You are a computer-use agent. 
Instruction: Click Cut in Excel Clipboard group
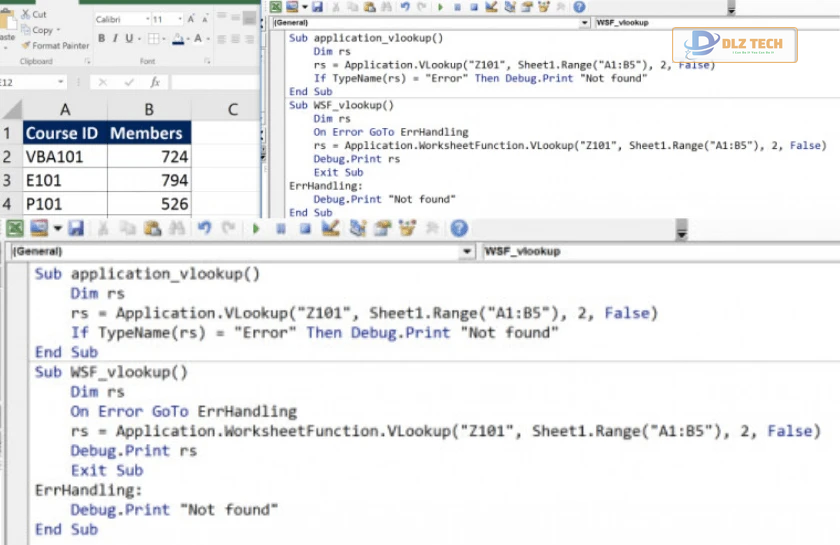34,14
